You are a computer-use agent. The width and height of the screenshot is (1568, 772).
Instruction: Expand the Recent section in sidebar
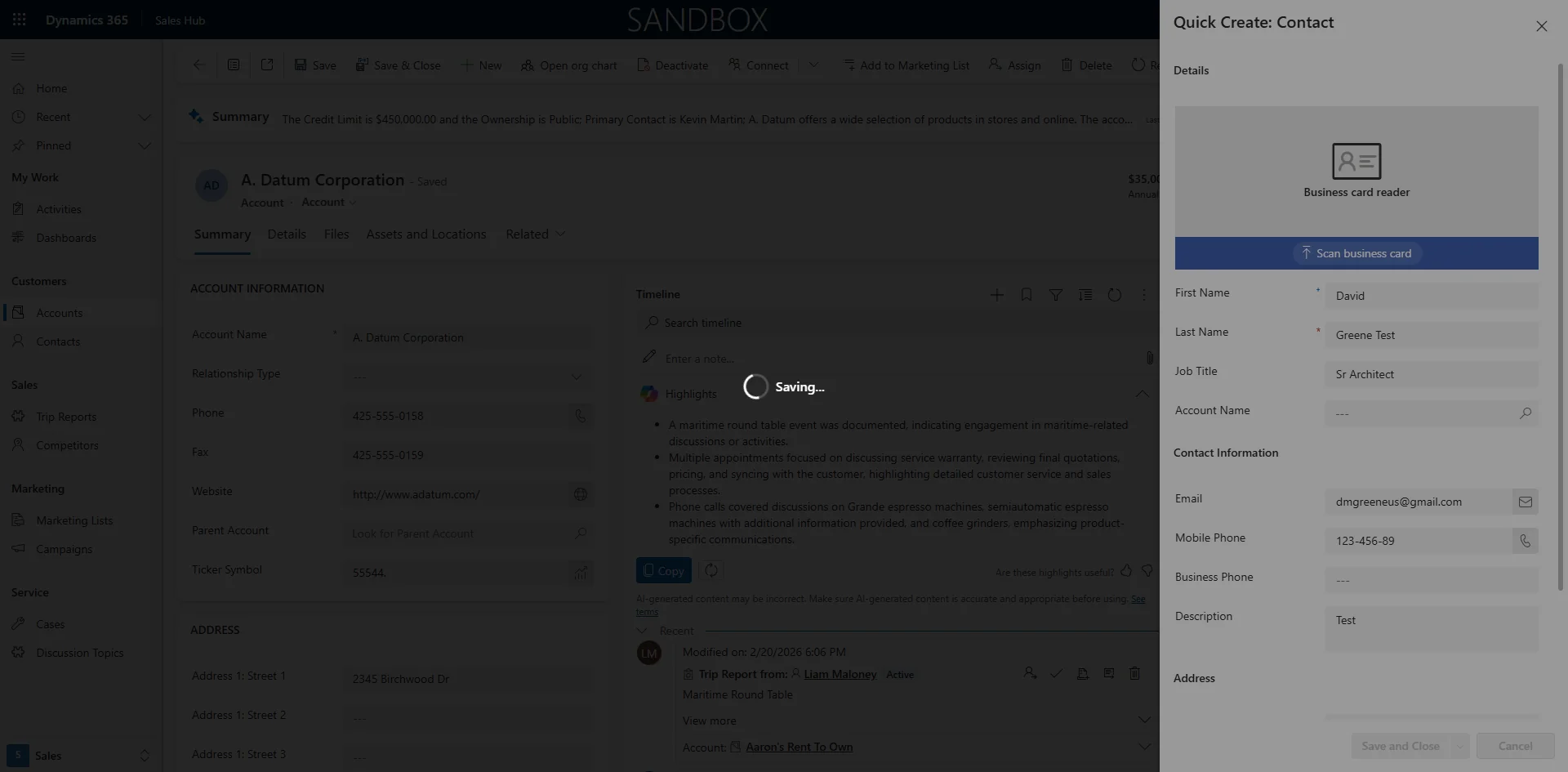[145, 117]
